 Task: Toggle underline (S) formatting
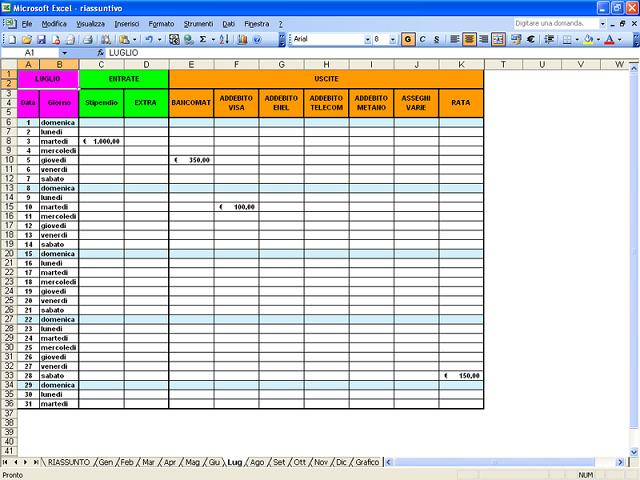point(436,39)
